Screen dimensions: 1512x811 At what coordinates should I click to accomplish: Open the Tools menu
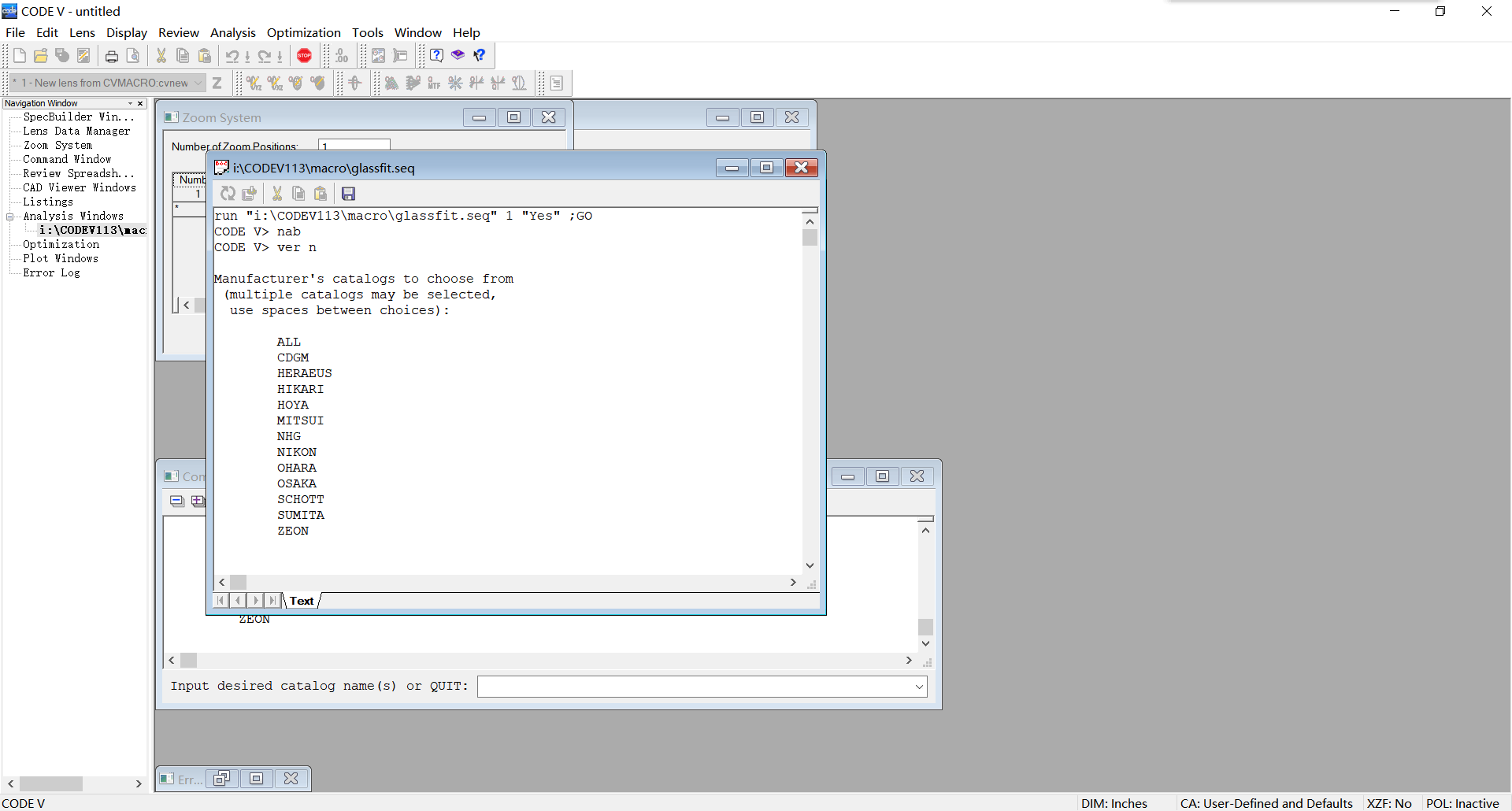point(368,32)
